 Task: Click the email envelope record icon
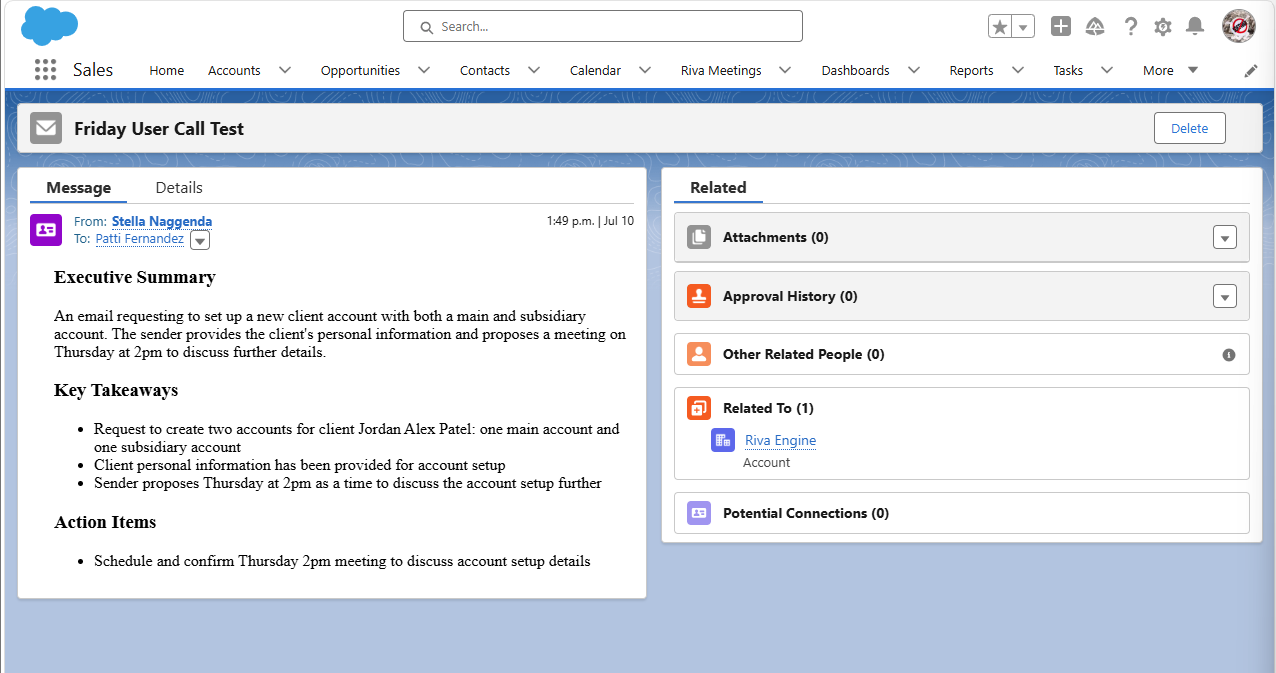pyautogui.click(x=46, y=128)
